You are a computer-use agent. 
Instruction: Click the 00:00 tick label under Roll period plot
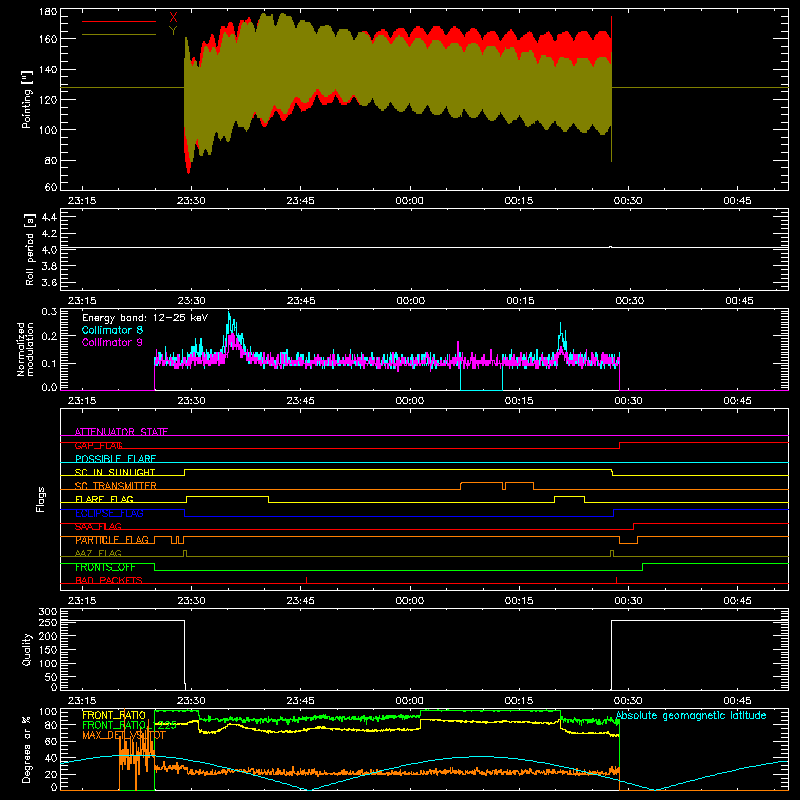pyautogui.click(x=410, y=301)
